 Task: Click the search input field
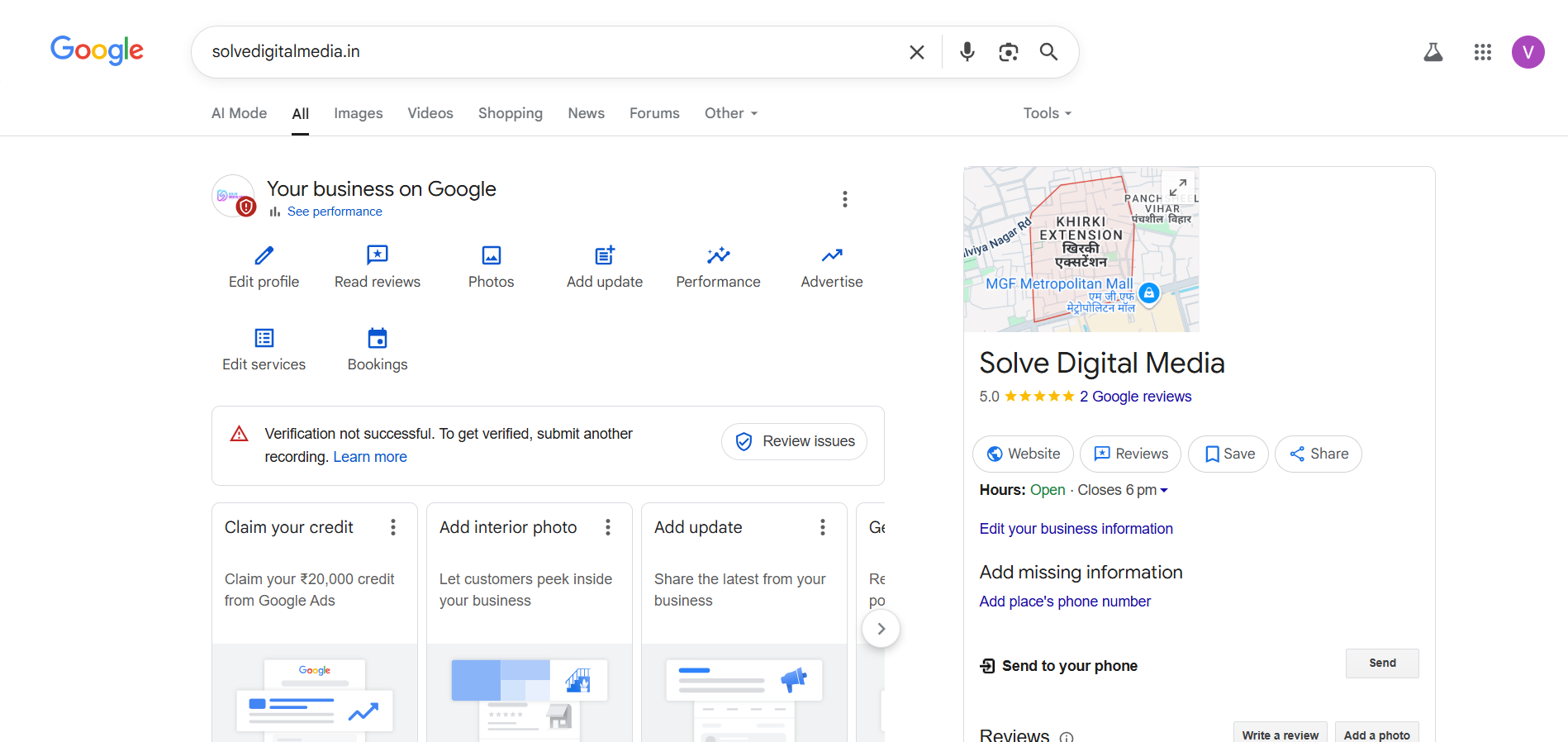pos(554,51)
